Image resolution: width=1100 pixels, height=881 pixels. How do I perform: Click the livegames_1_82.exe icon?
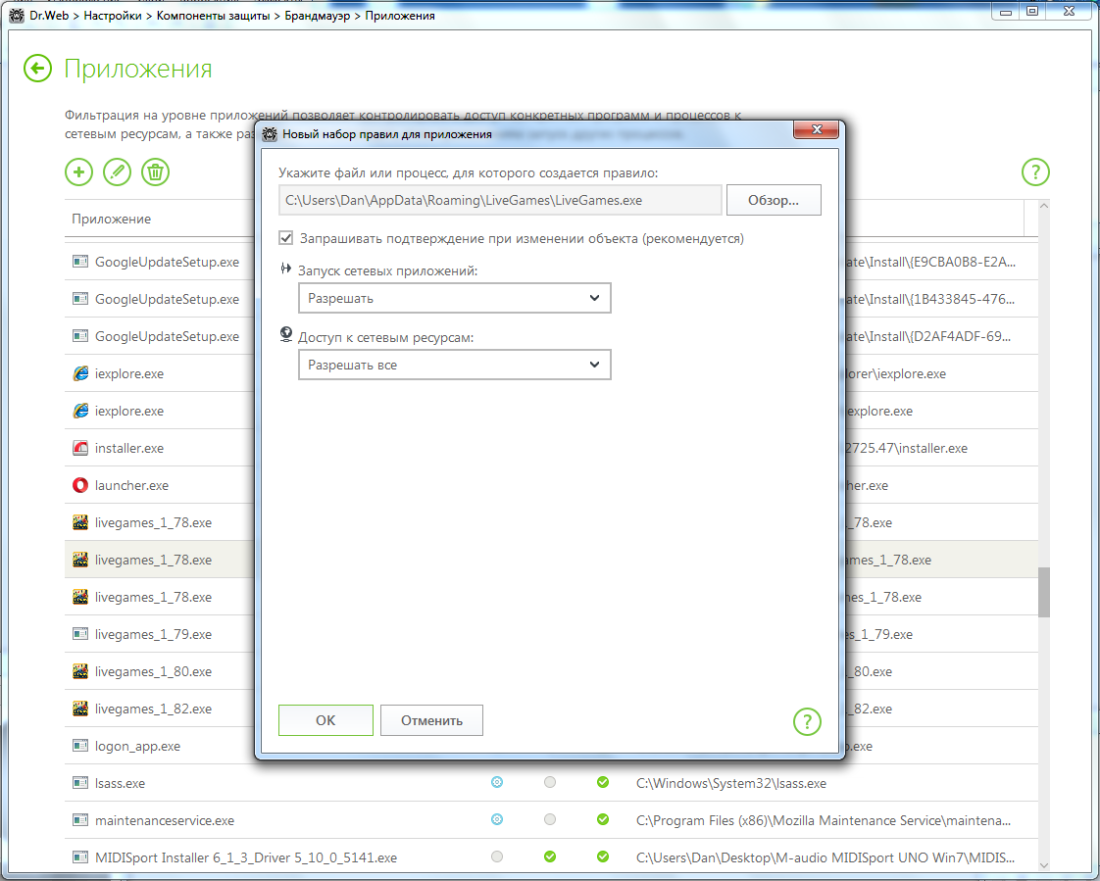[81, 708]
